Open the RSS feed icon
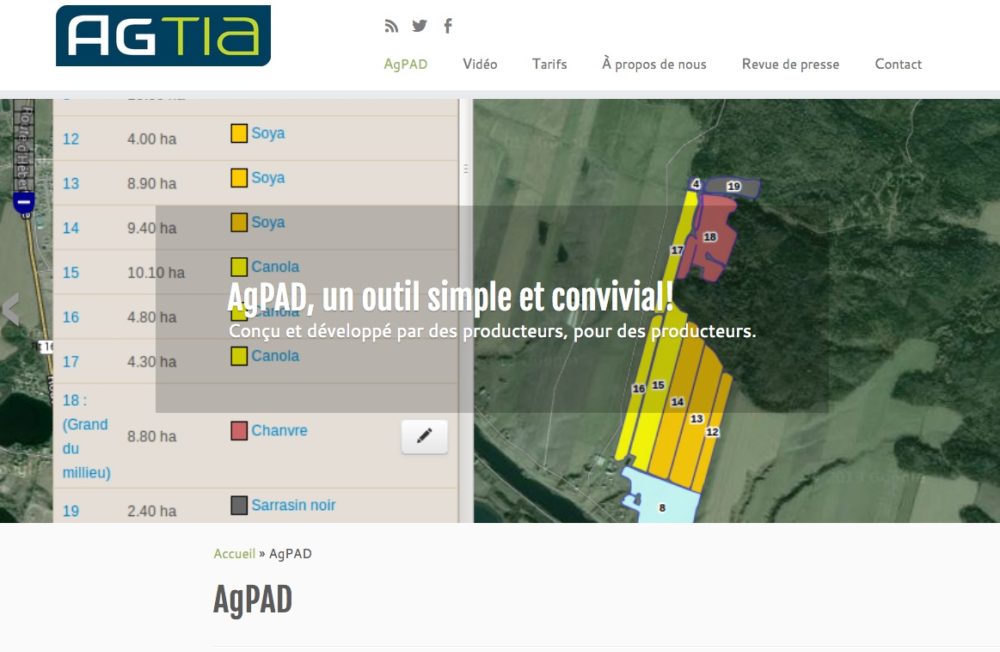Screen dimensions: 1000x652 [391, 26]
